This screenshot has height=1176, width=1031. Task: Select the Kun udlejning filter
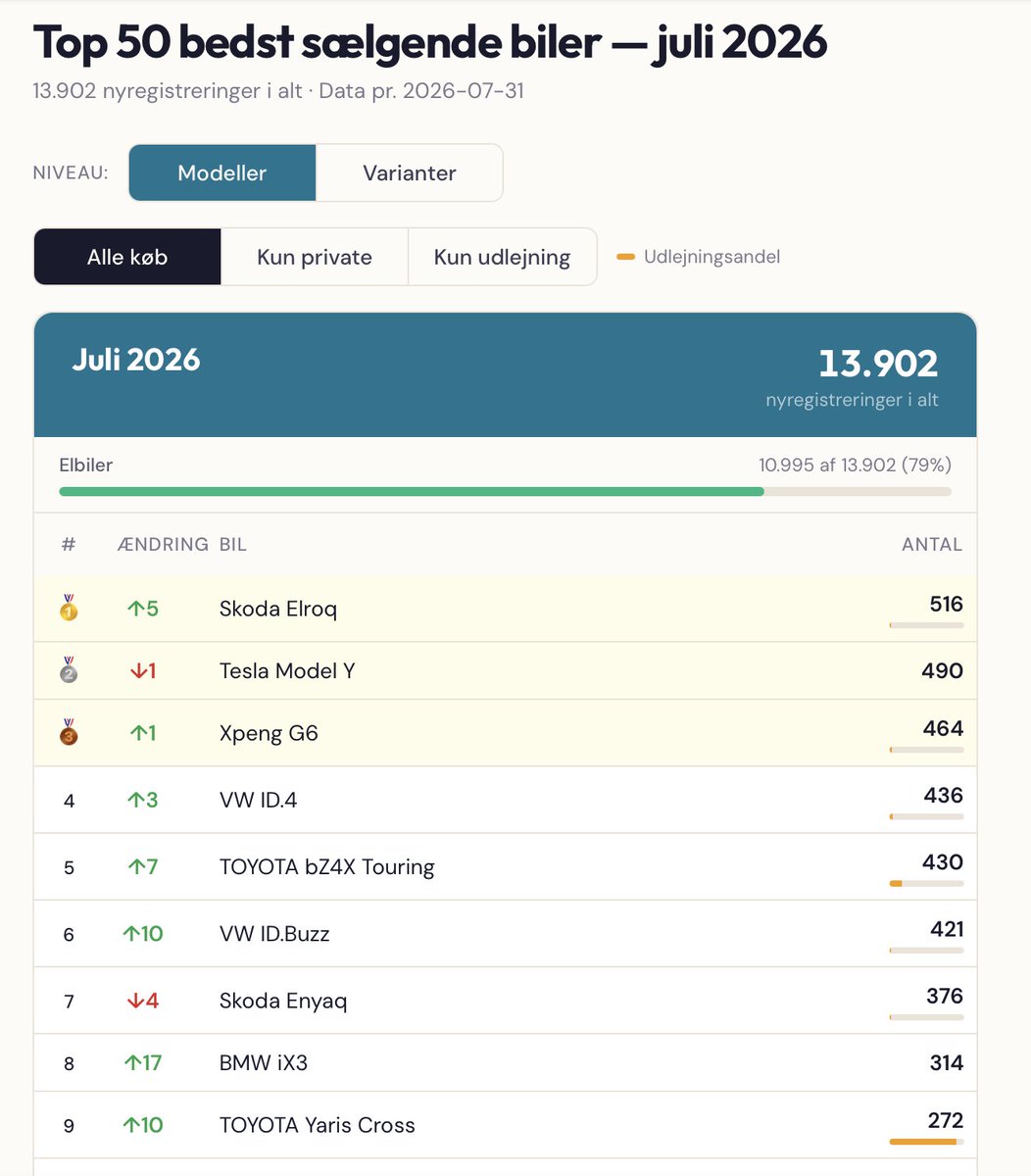click(x=502, y=257)
